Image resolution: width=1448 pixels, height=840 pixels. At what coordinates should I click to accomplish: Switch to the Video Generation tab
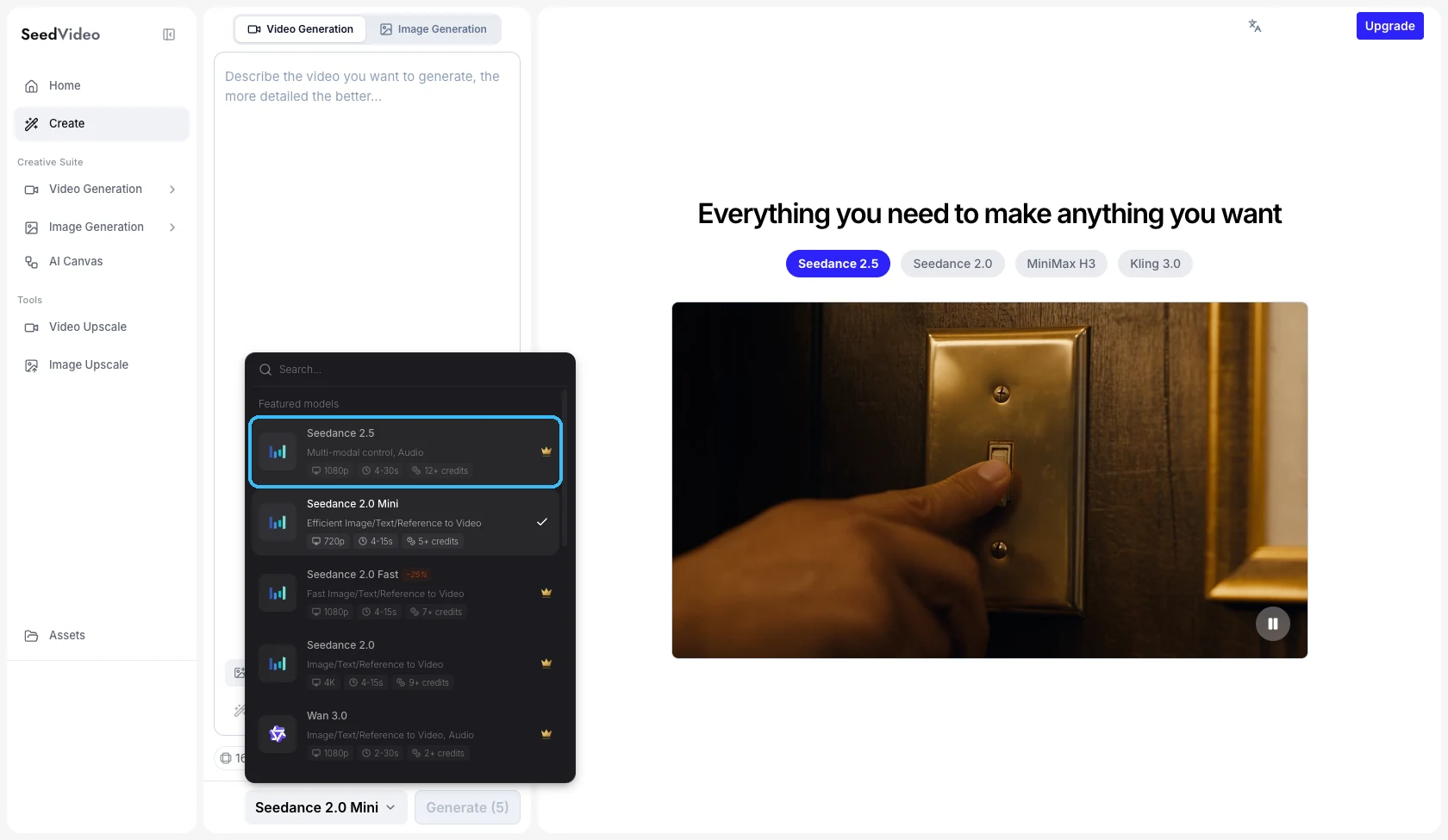(301, 29)
